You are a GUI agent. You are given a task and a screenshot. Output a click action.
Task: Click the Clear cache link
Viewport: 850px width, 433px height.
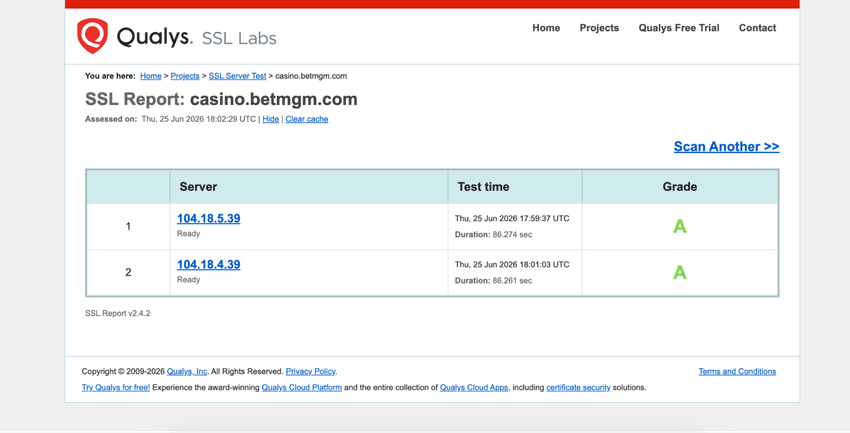[307, 119]
